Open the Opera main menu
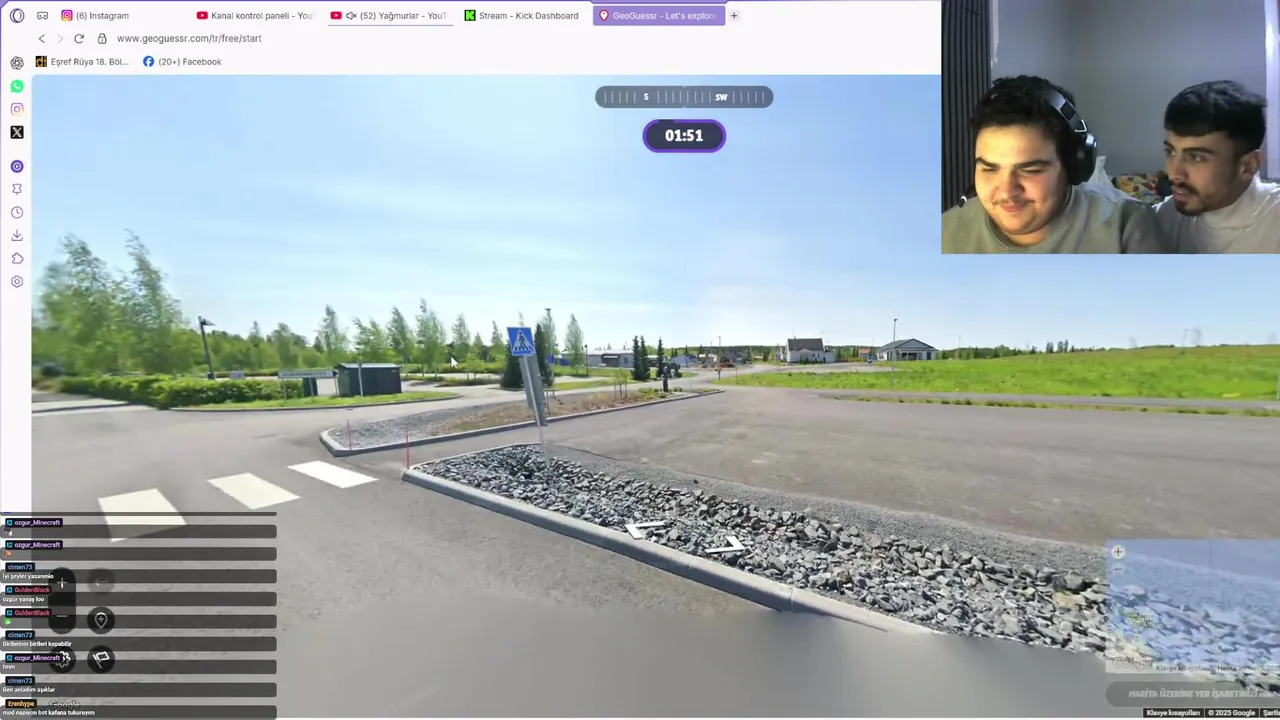1280x720 pixels. tap(17, 16)
